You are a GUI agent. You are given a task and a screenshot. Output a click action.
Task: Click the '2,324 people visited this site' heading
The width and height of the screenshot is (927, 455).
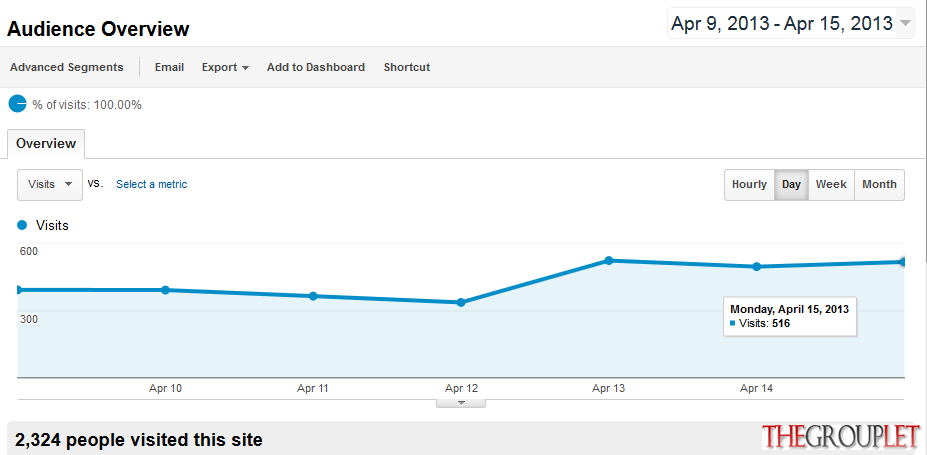[x=138, y=440]
